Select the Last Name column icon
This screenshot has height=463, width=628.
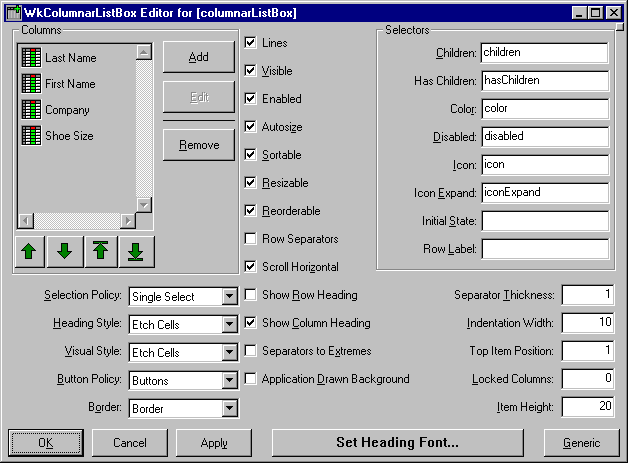click(x=31, y=58)
